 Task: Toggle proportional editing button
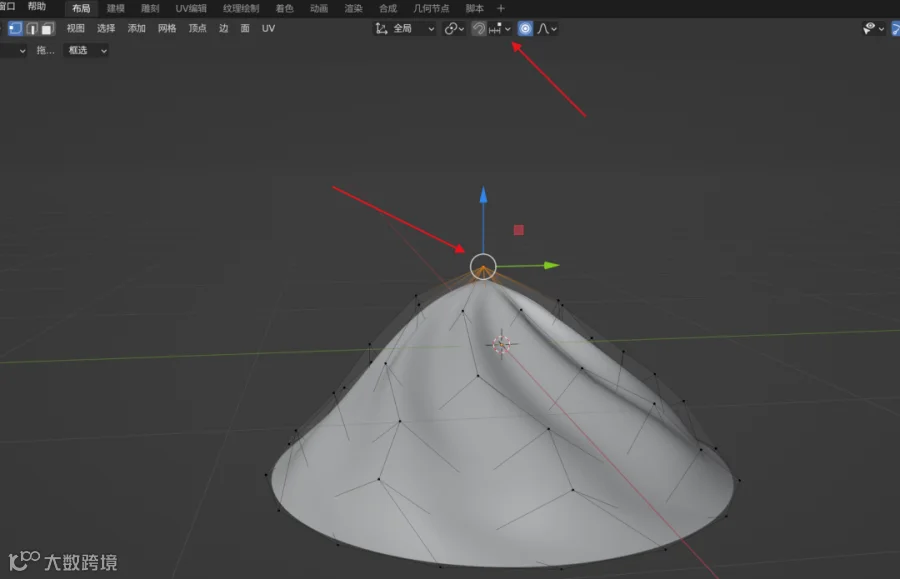[x=525, y=29]
